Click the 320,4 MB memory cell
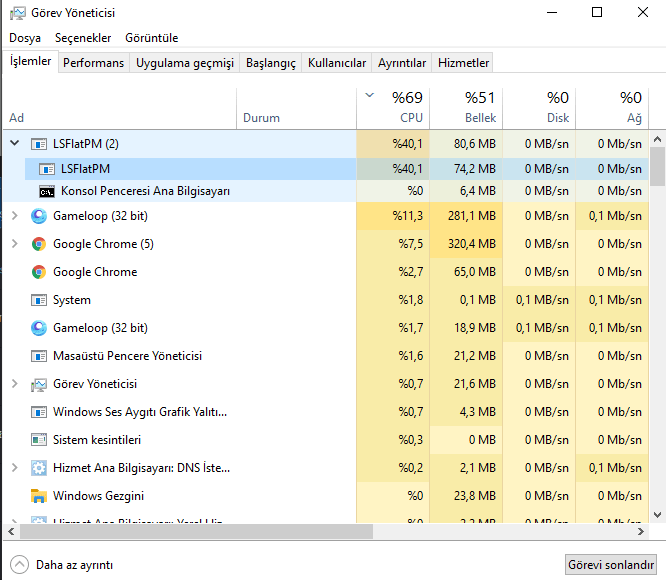The height and width of the screenshot is (580, 666). pyautogui.click(x=466, y=244)
